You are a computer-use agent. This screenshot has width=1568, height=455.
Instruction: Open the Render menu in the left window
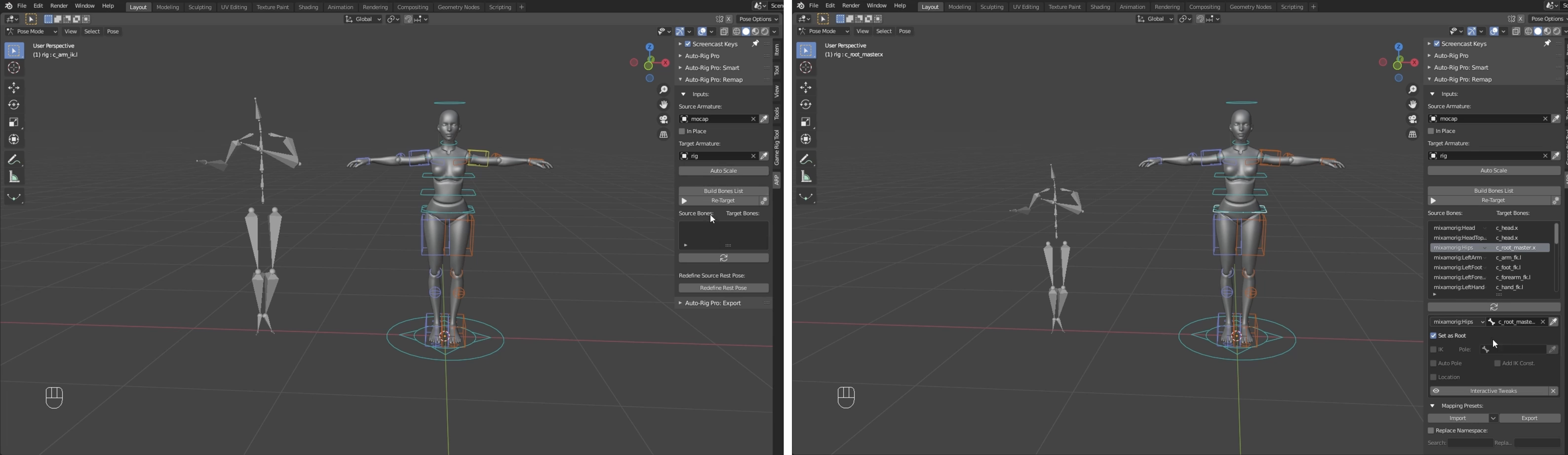tap(59, 6)
